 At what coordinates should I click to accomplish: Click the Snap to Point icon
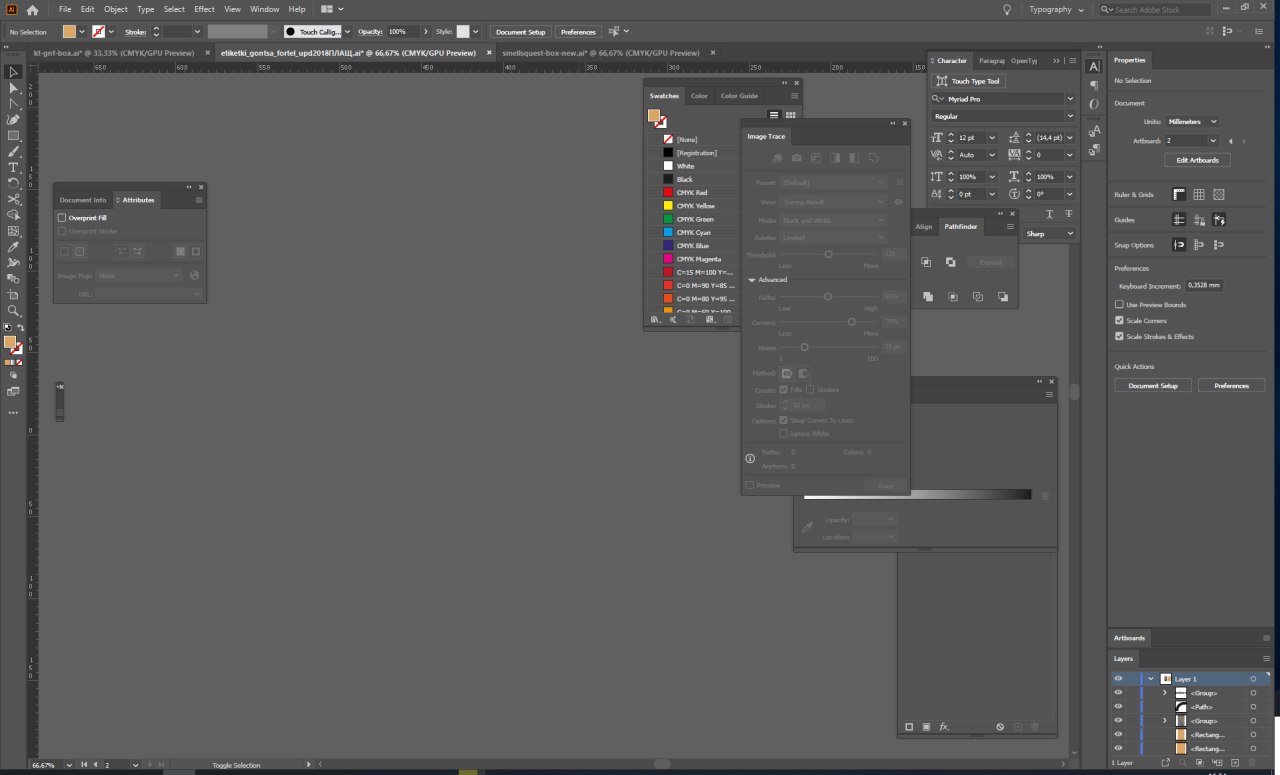click(1180, 245)
